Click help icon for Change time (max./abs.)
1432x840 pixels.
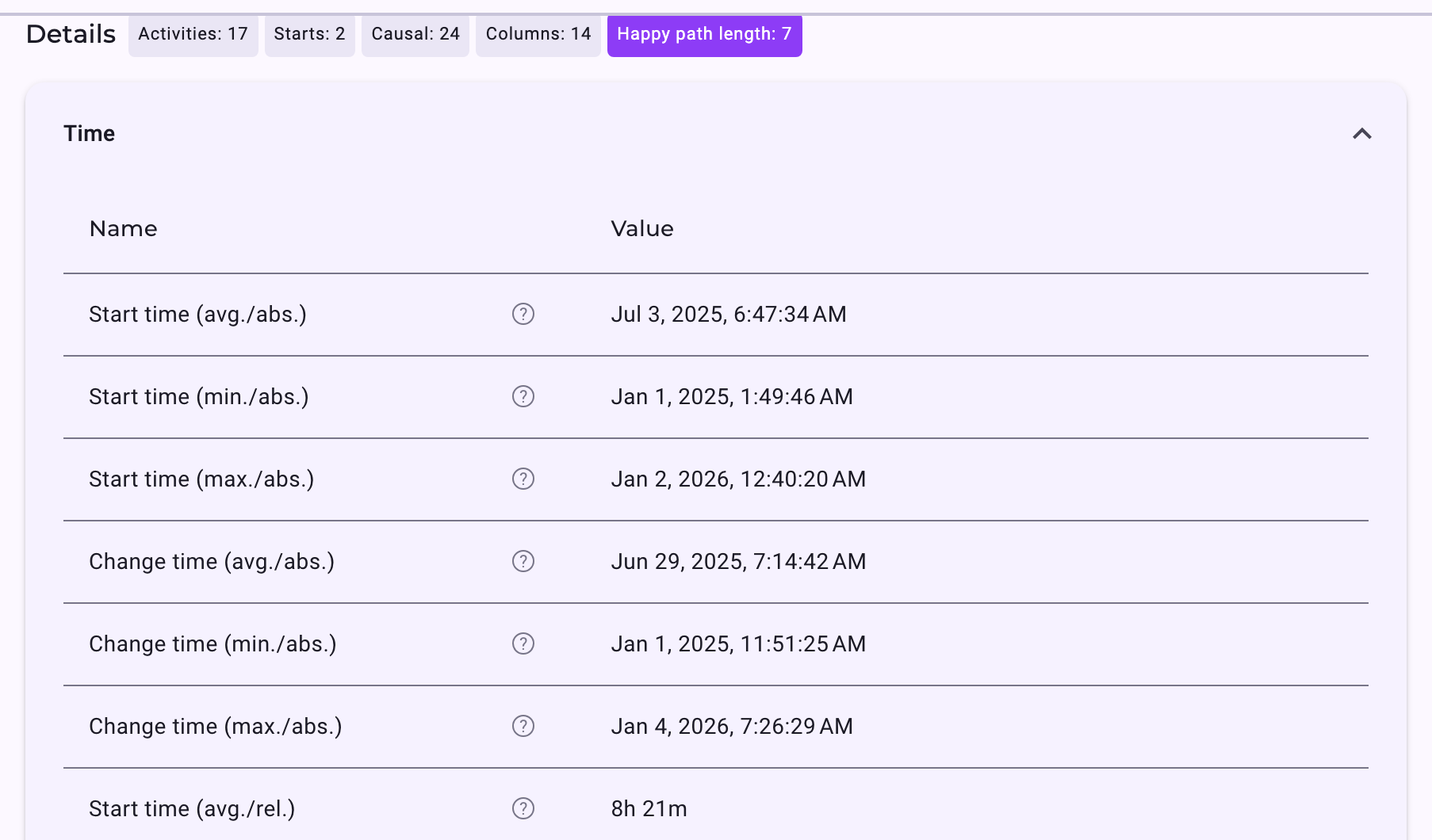[523, 727]
